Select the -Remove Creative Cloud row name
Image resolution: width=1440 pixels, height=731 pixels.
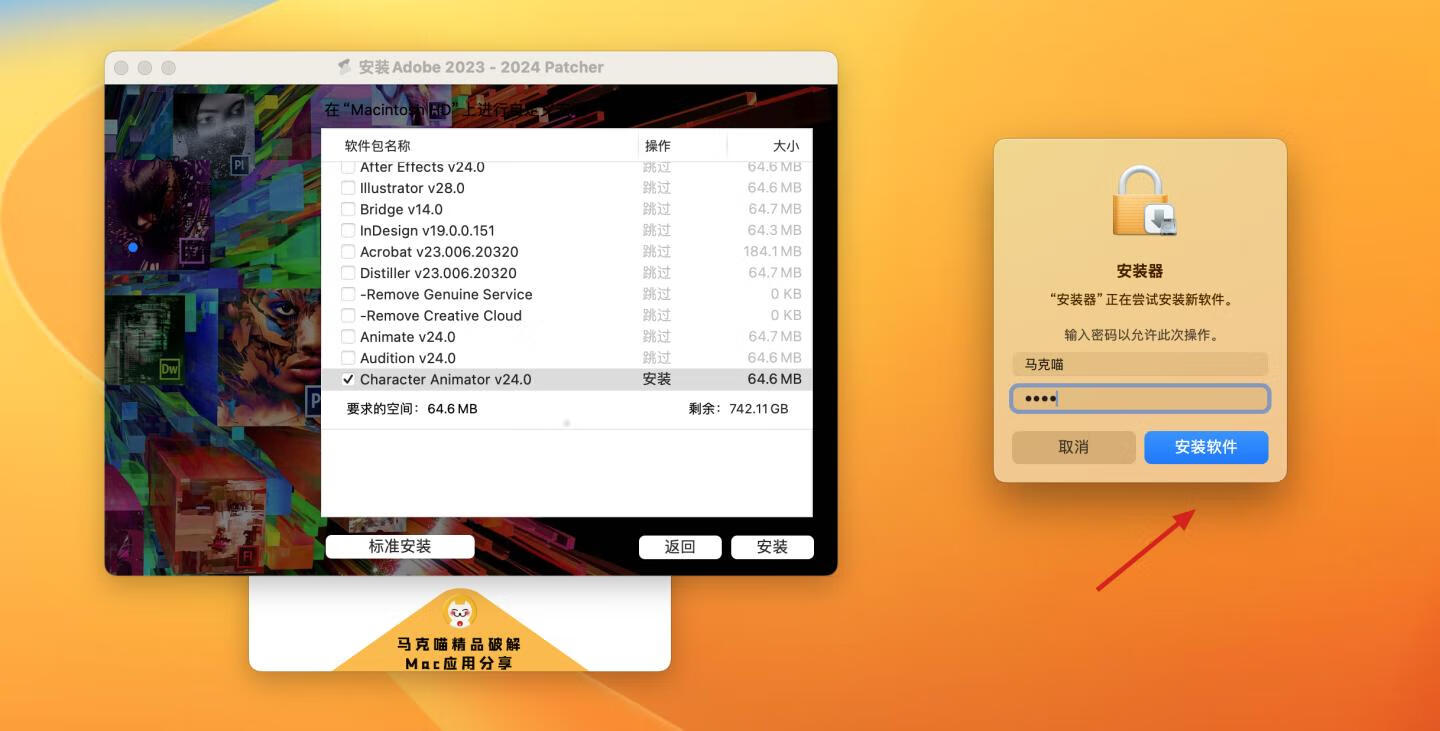click(x=441, y=315)
